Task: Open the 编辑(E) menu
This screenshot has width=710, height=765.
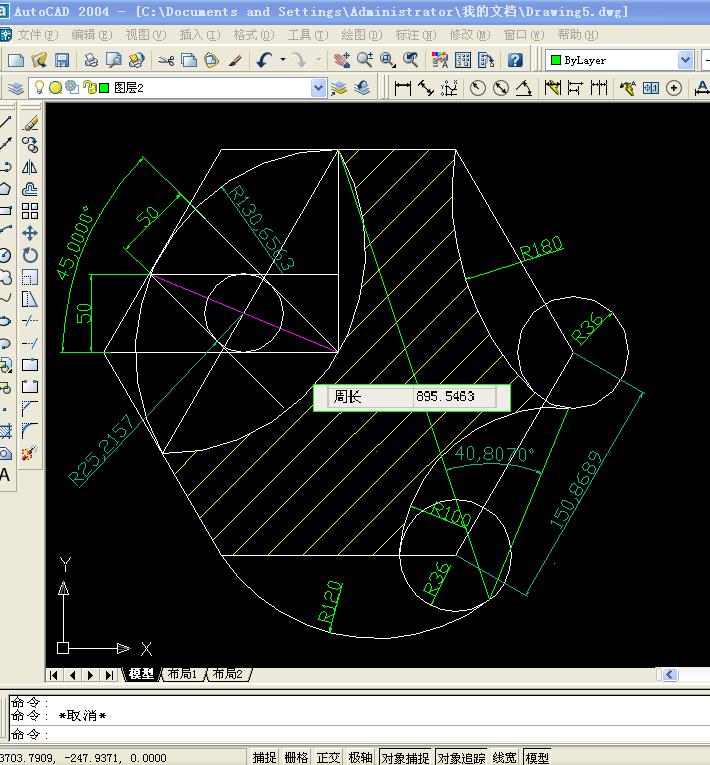Action: (x=91, y=35)
